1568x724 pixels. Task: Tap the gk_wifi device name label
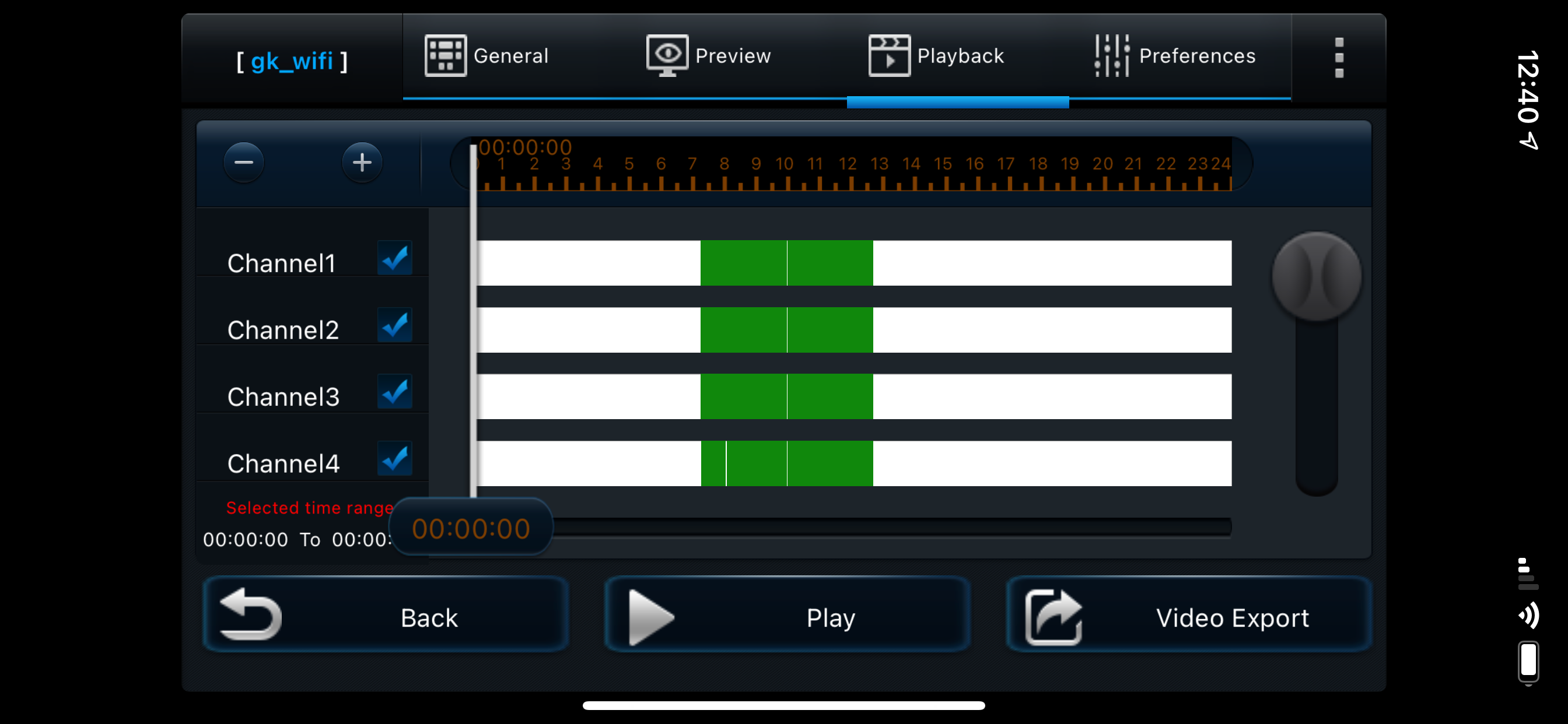(x=292, y=61)
